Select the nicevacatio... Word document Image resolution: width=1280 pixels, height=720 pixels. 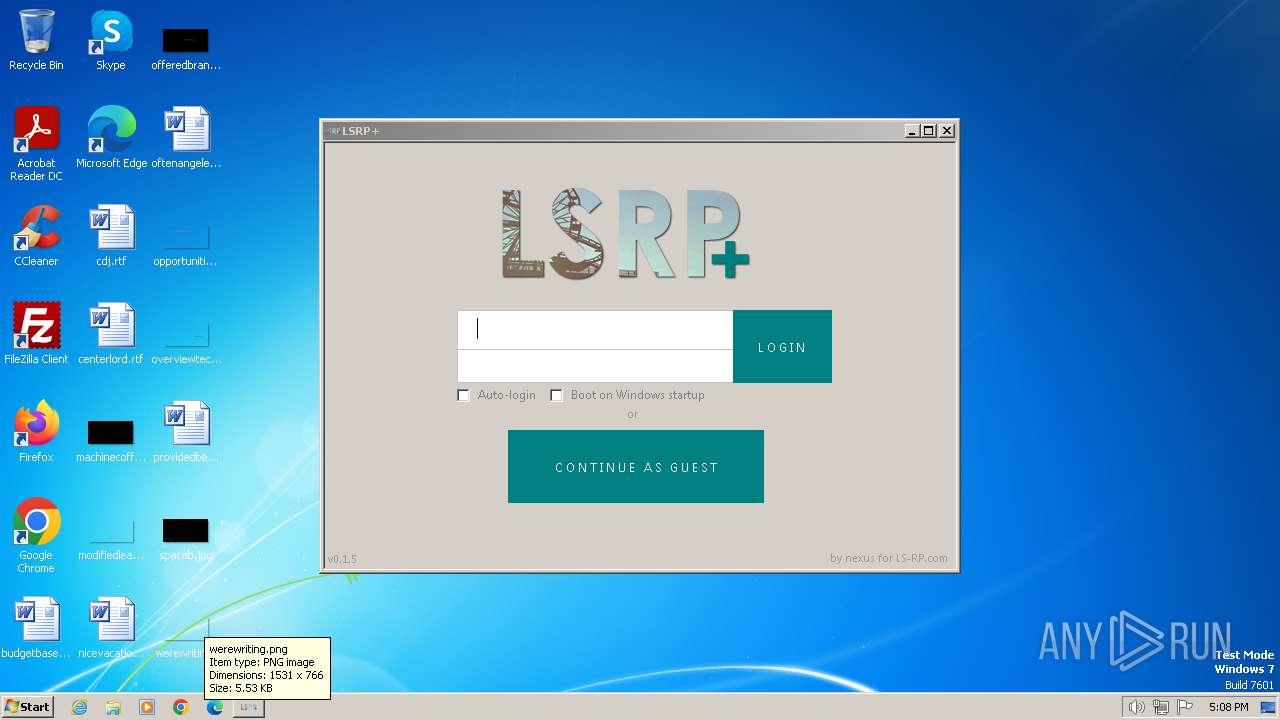coord(111,627)
